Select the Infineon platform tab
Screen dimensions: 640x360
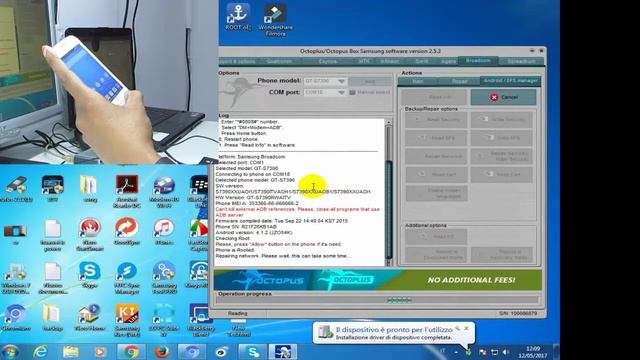(x=390, y=61)
